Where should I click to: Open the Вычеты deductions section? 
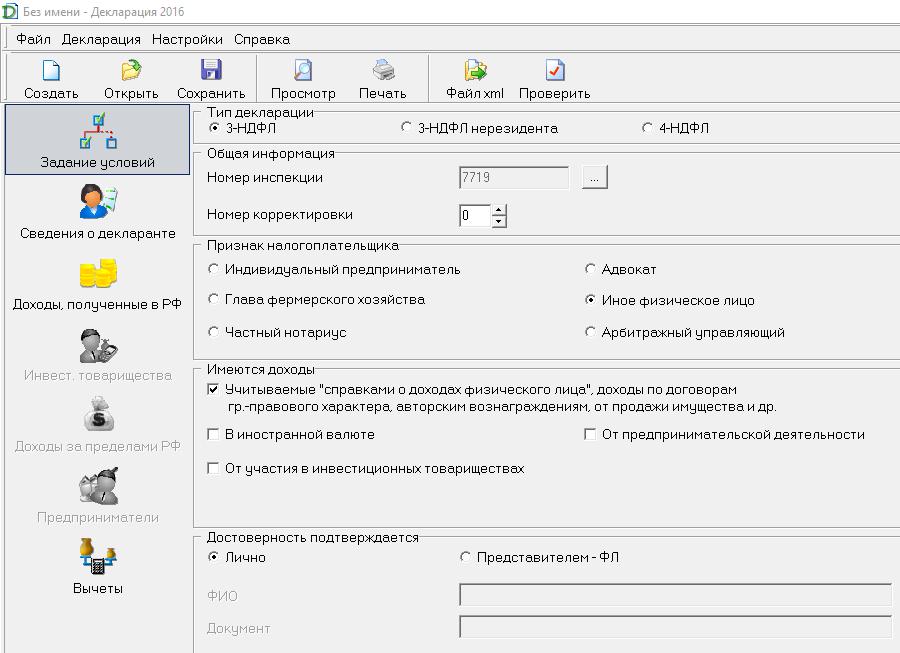[x=98, y=566]
